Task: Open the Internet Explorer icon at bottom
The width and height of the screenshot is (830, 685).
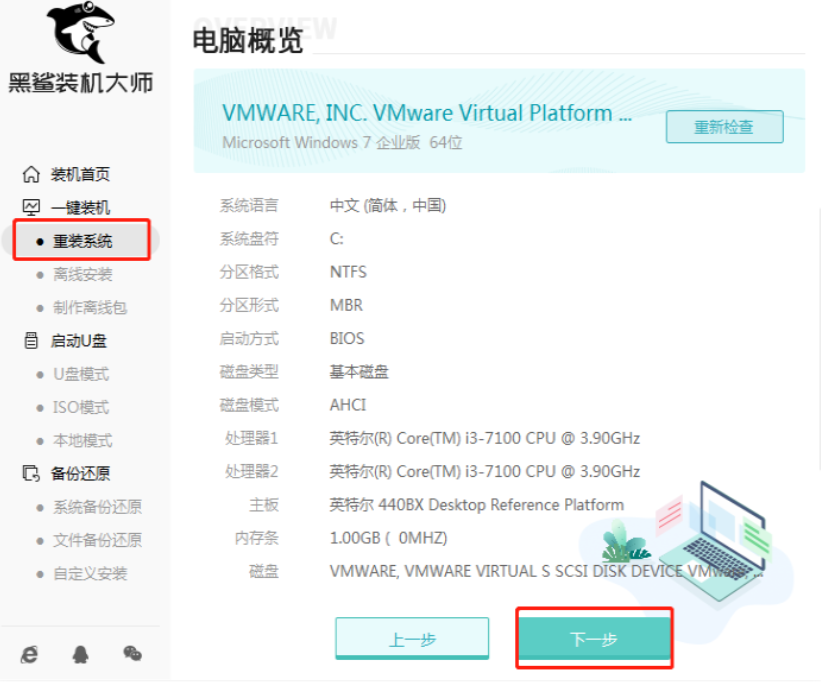Action: pyautogui.click(x=30, y=654)
